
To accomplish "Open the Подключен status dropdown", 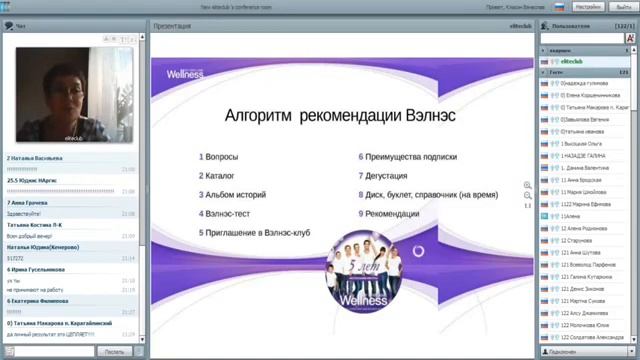I will 587,351.
